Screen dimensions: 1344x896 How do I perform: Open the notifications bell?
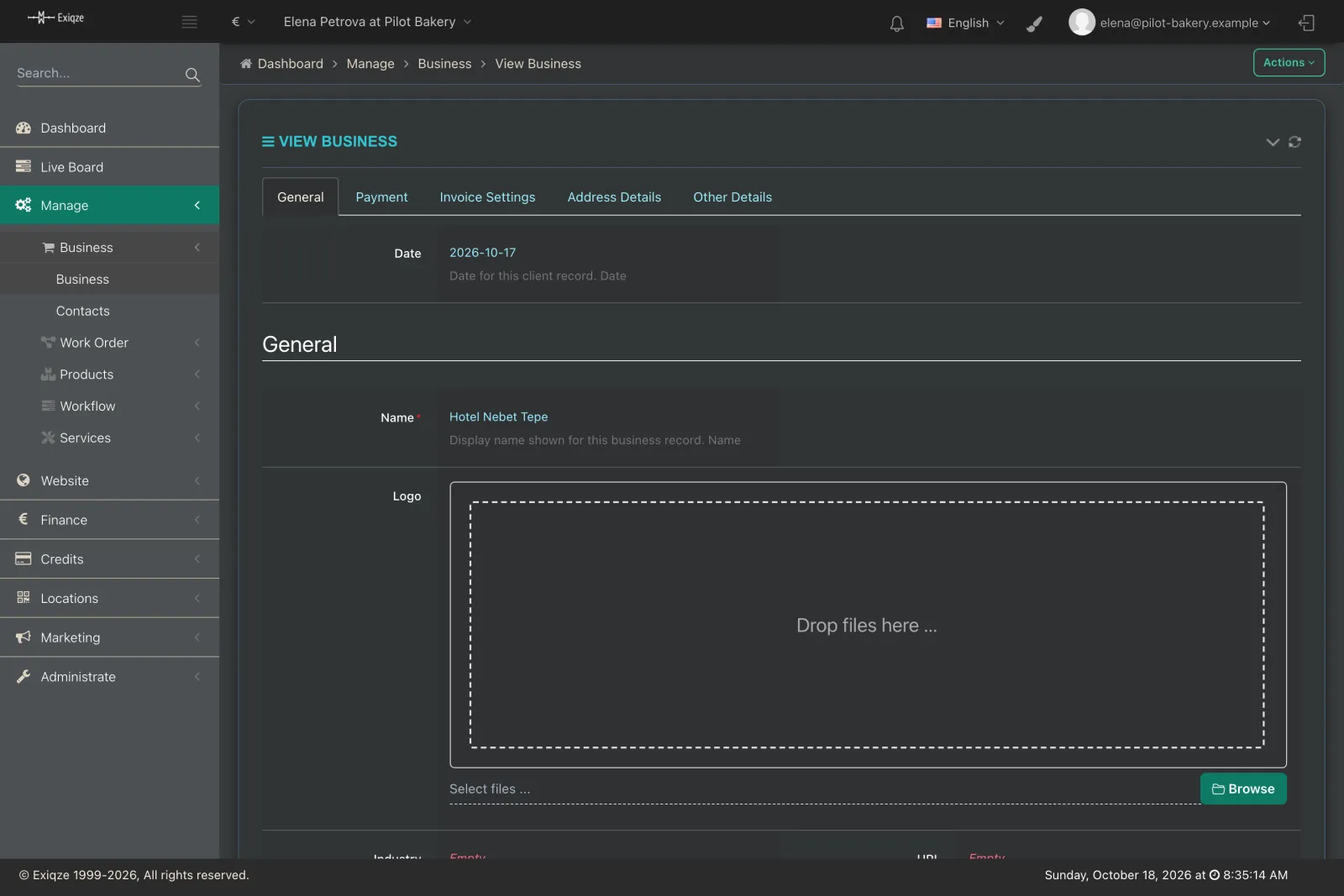pyautogui.click(x=897, y=24)
